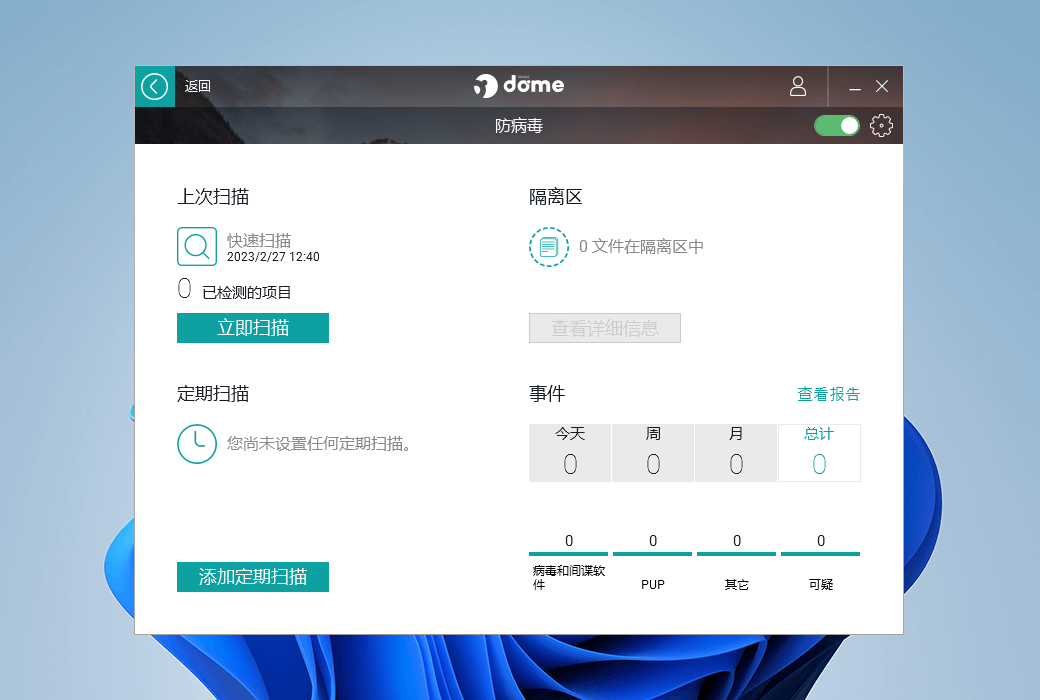Click the 可疑 count bar
This screenshot has width=1040, height=700.
(x=820, y=552)
